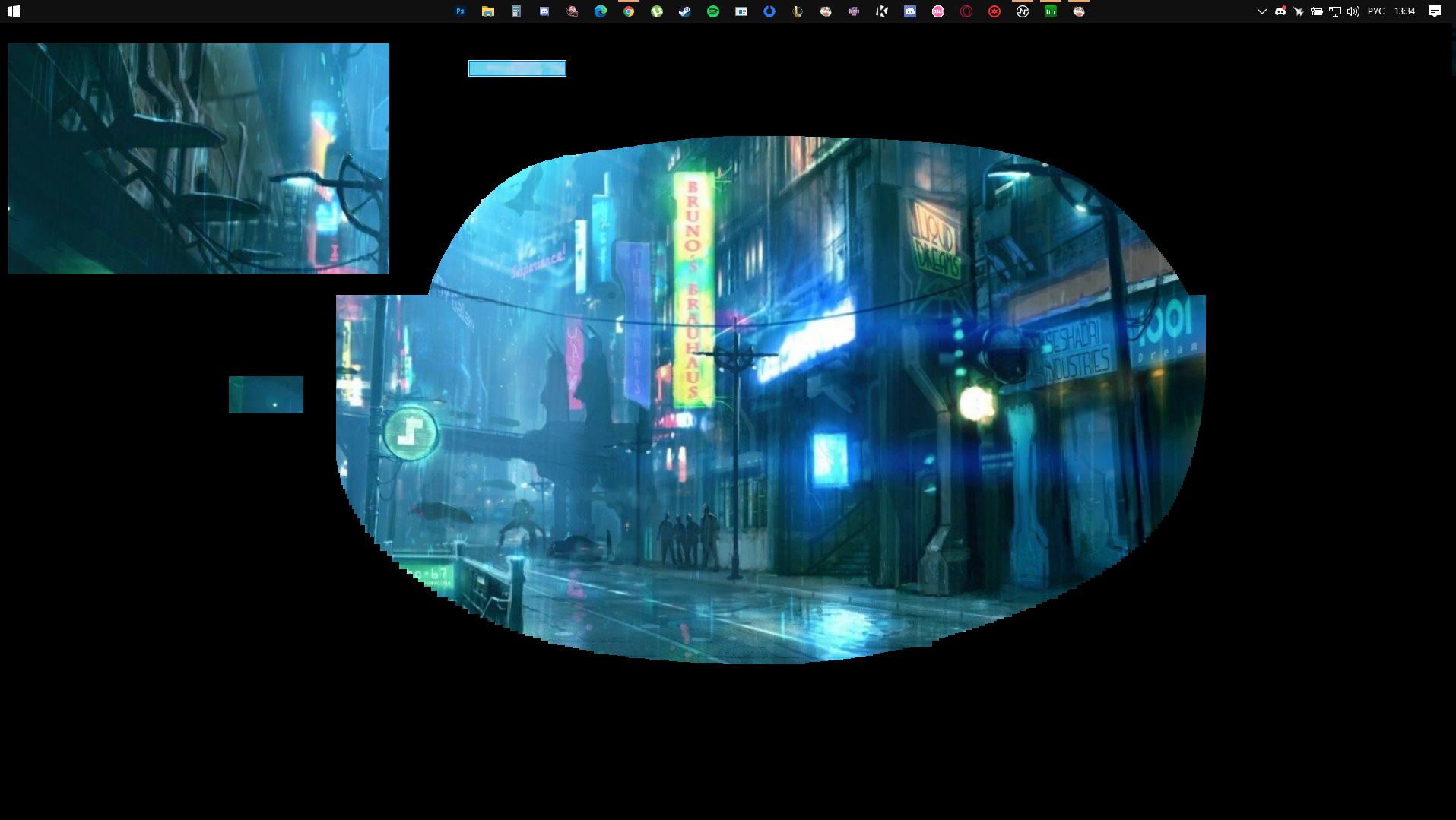Open the Action Center notifications icon
Viewport: 1456px width, 820px height.
tap(1435, 11)
